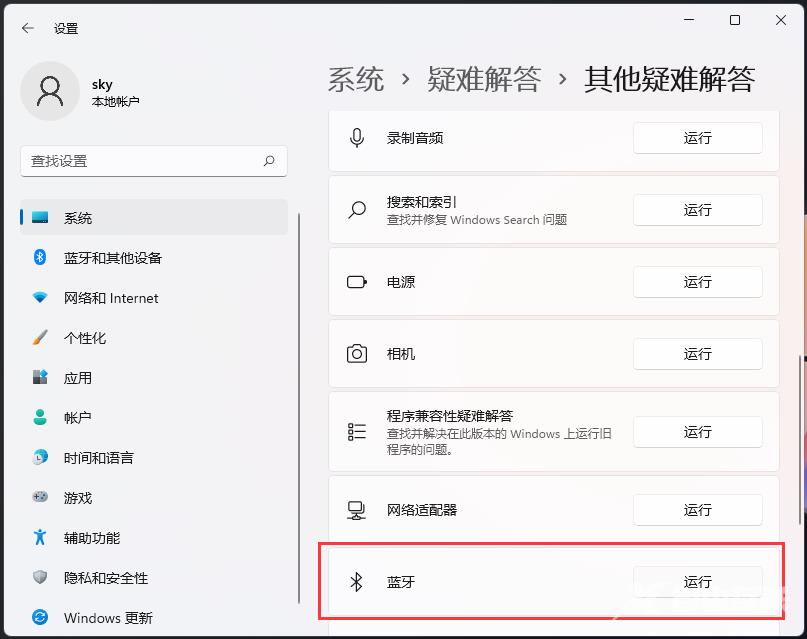Click the 查找设置 search field
This screenshot has width=807, height=639.
(x=153, y=161)
